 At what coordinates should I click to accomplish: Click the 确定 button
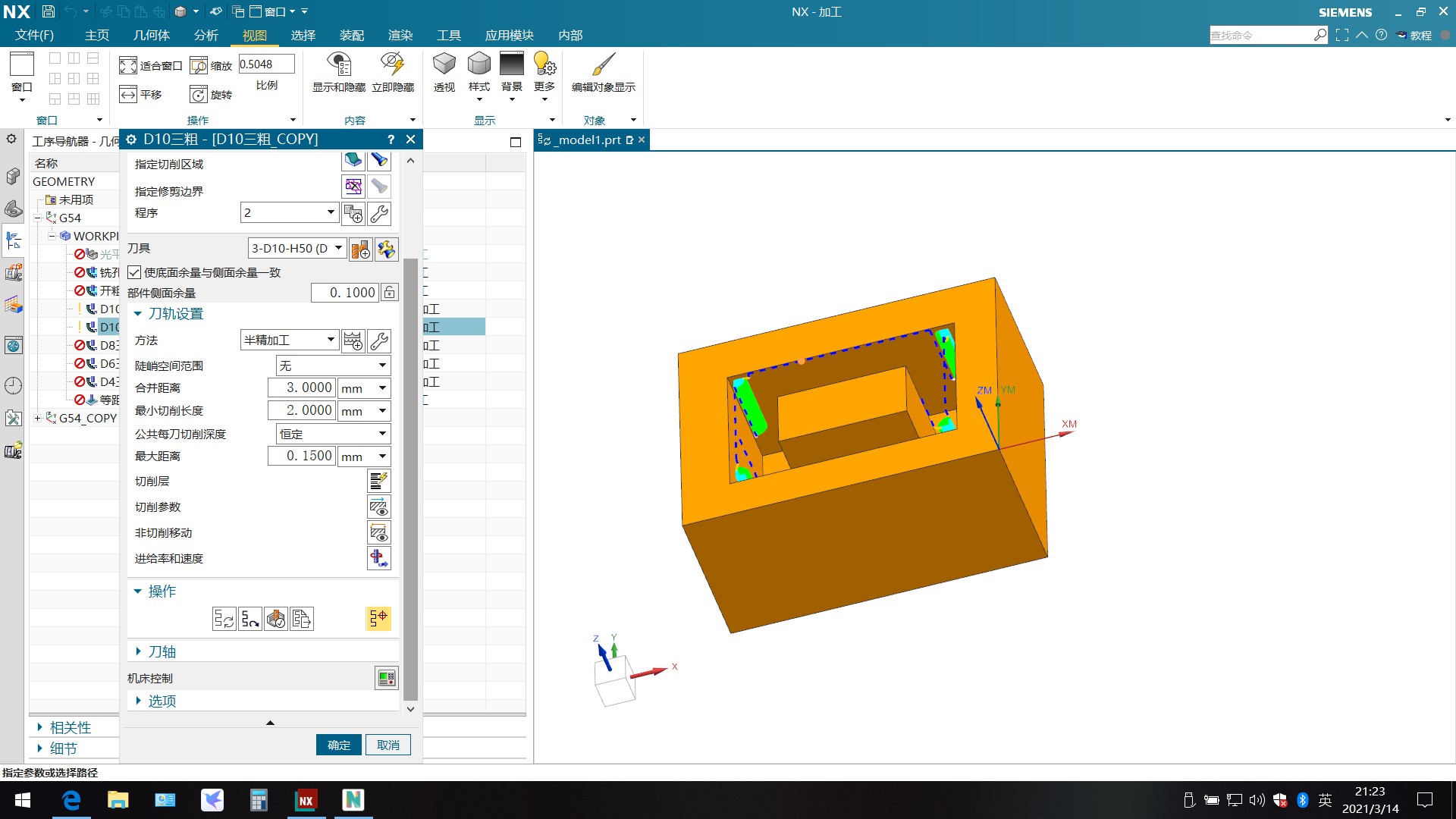(339, 745)
